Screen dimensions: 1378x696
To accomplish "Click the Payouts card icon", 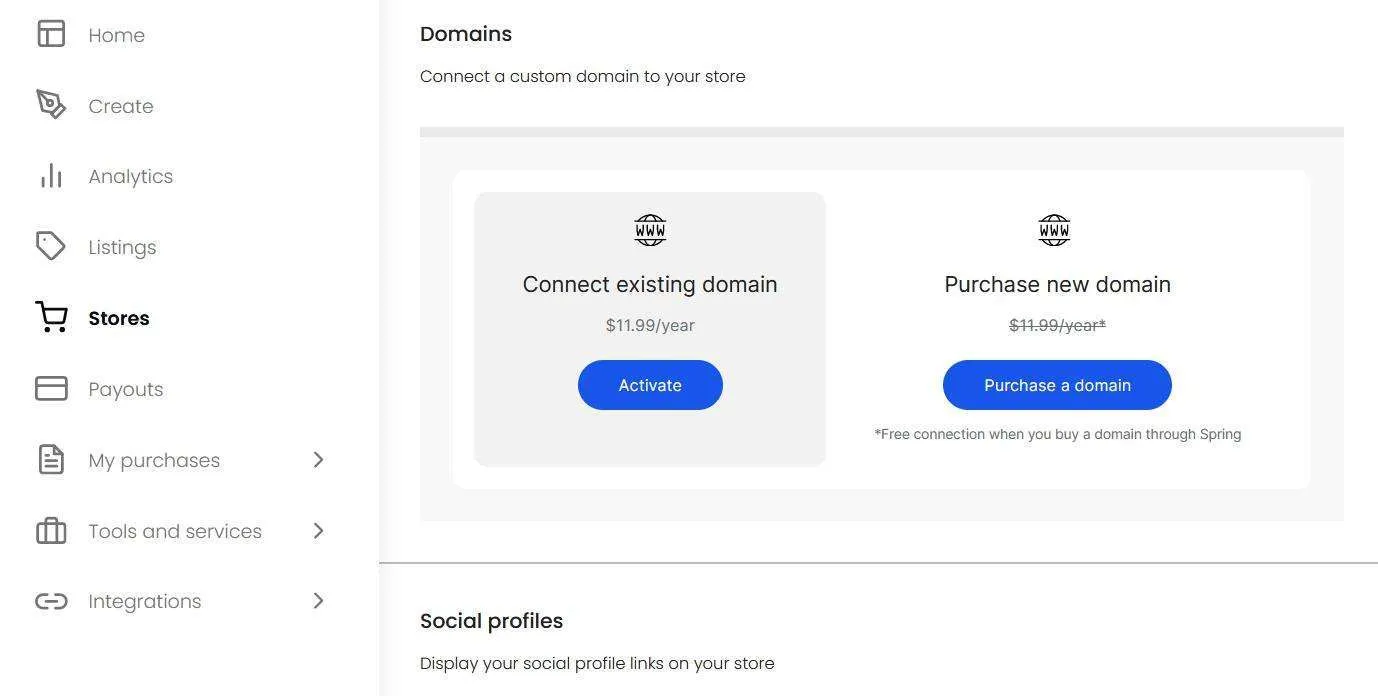I will 51,388.
